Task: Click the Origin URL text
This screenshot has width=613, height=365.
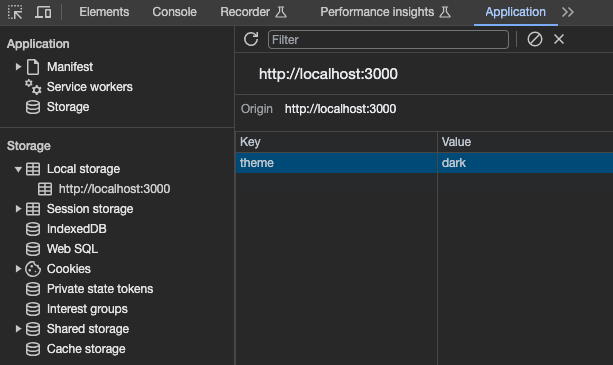Action: pyautogui.click(x=340, y=109)
